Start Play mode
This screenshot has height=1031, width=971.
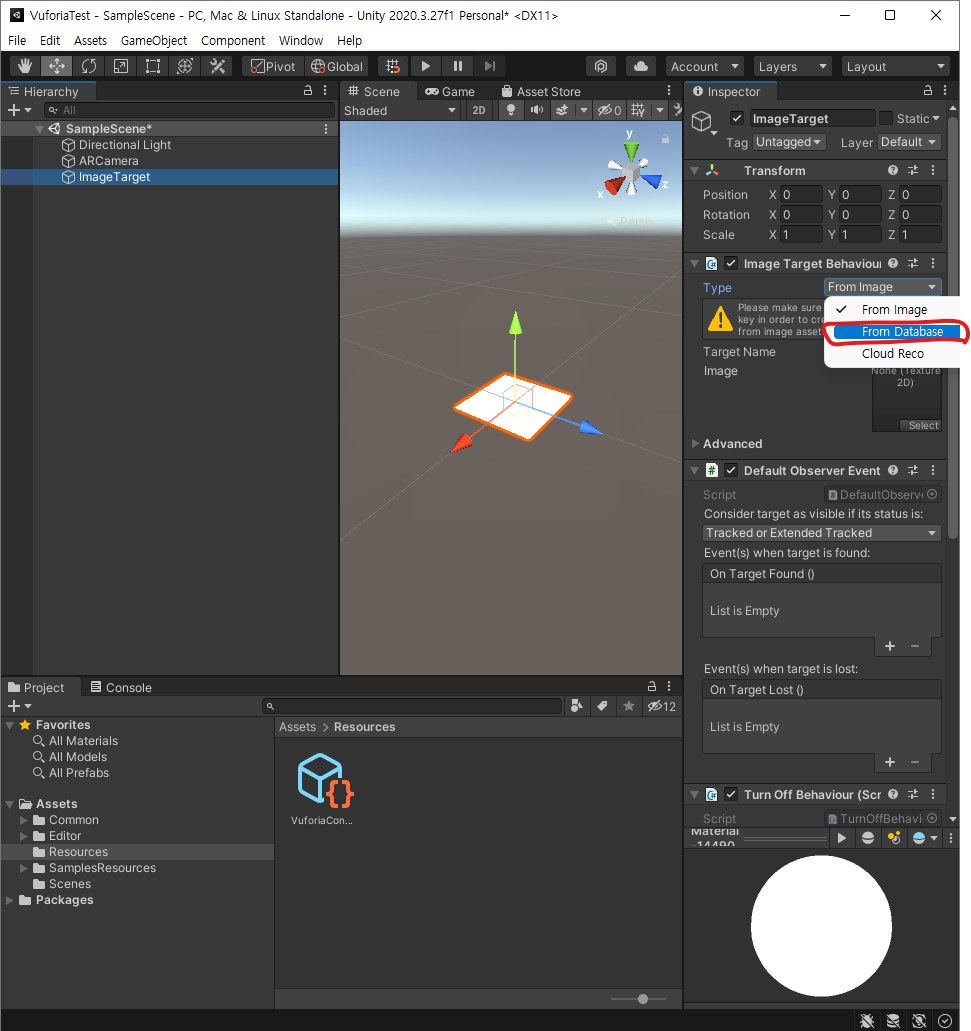425,66
